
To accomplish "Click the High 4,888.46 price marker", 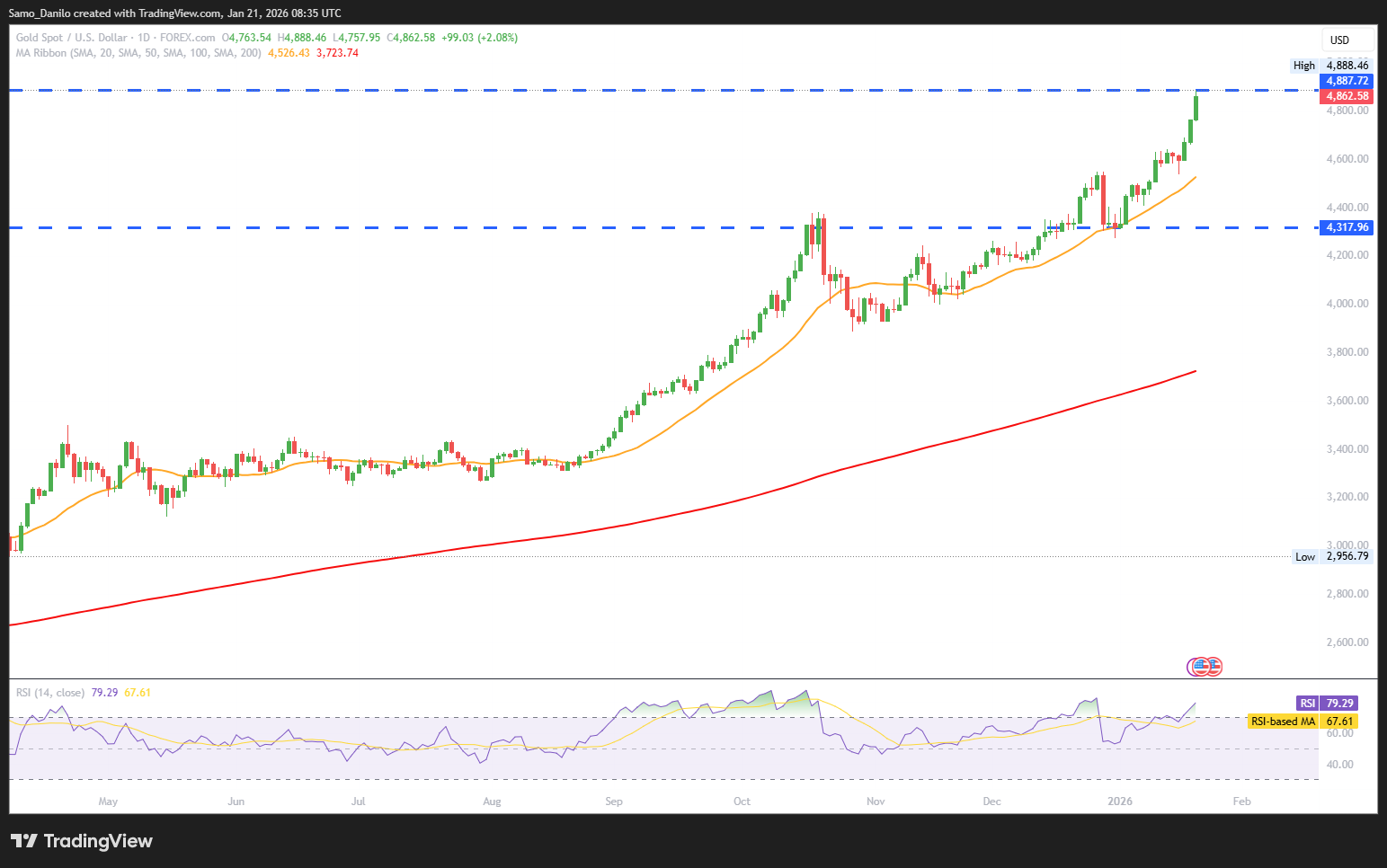I will [x=1331, y=66].
